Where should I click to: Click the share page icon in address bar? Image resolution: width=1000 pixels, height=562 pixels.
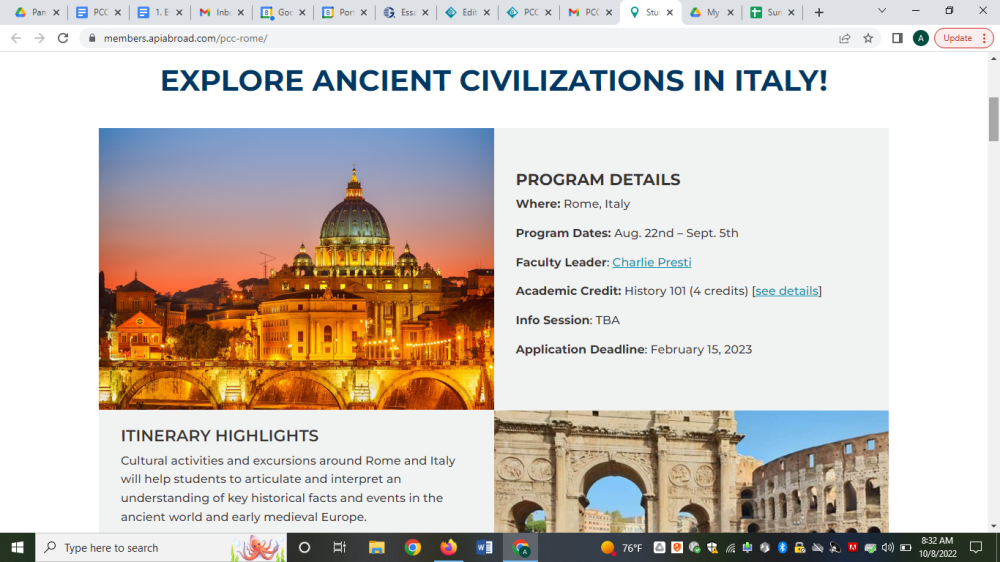845,38
